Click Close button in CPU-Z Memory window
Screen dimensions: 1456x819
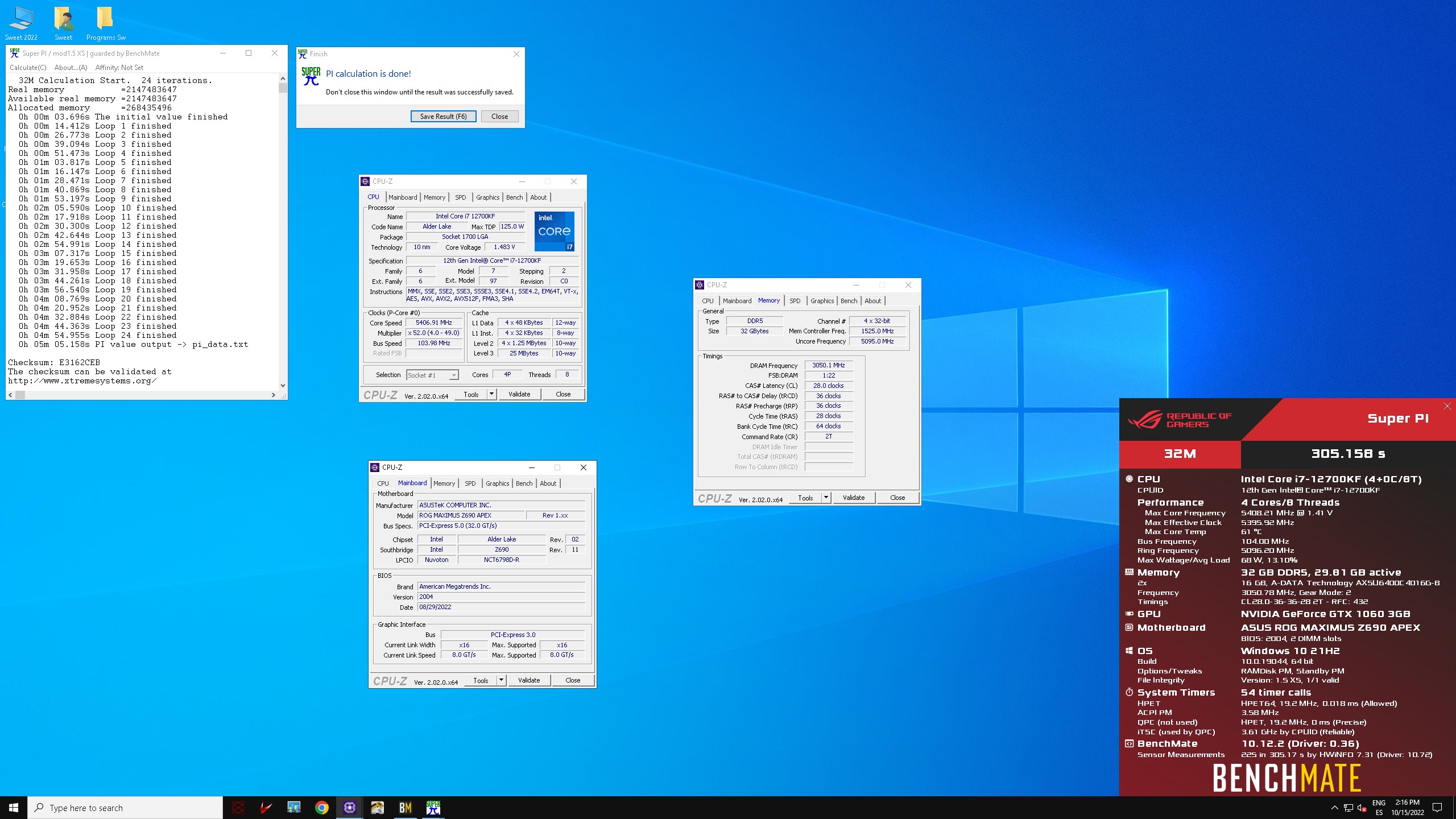[897, 498]
